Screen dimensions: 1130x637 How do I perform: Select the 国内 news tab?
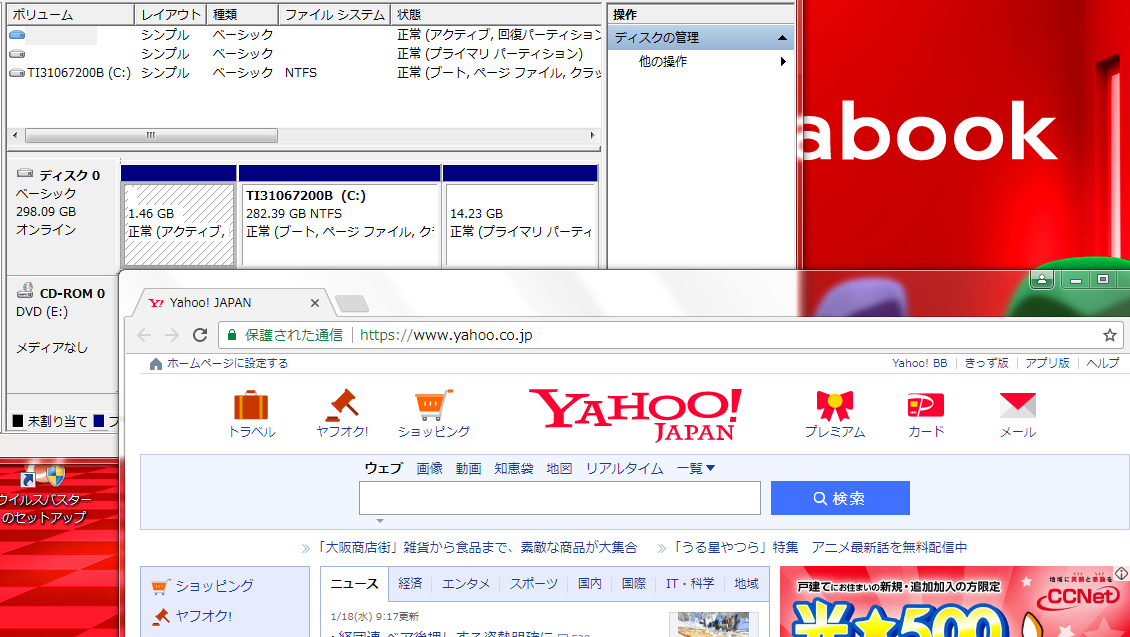[590, 584]
